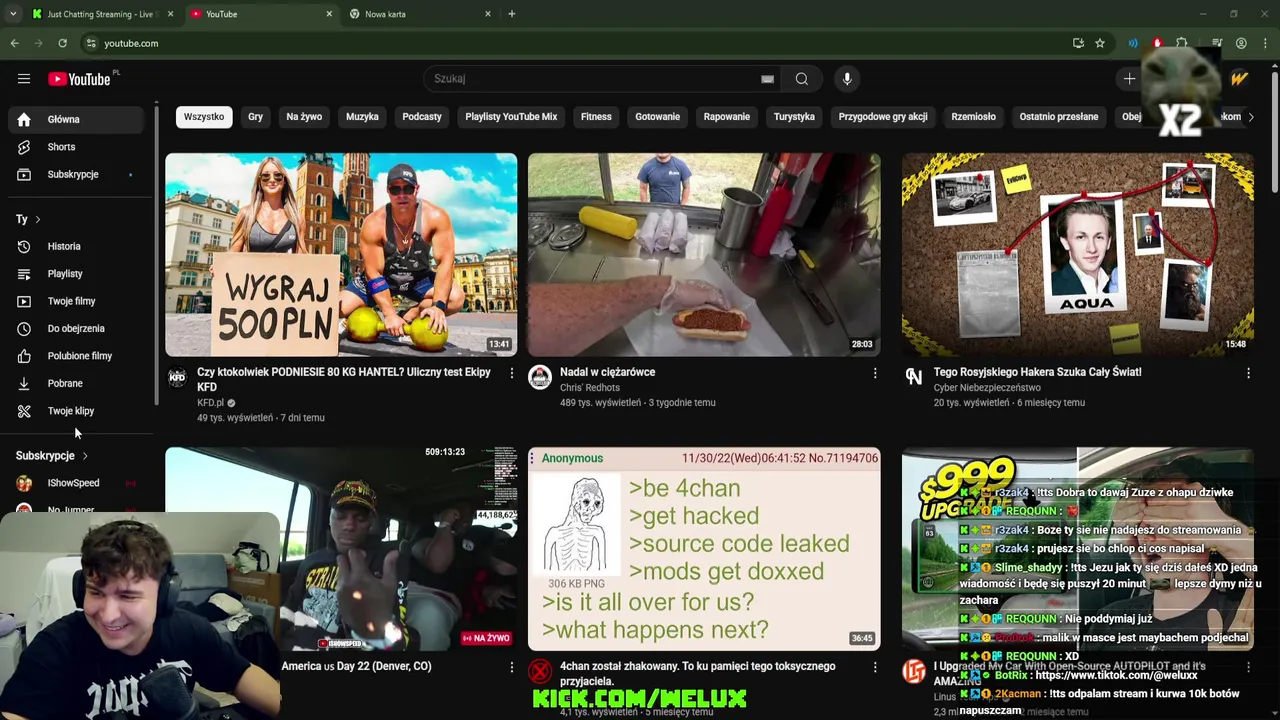Image resolution: width=1280 pixels, height=720 pixels.
Task: Select the Fitness filter chip
Action: tap(596, 117)
